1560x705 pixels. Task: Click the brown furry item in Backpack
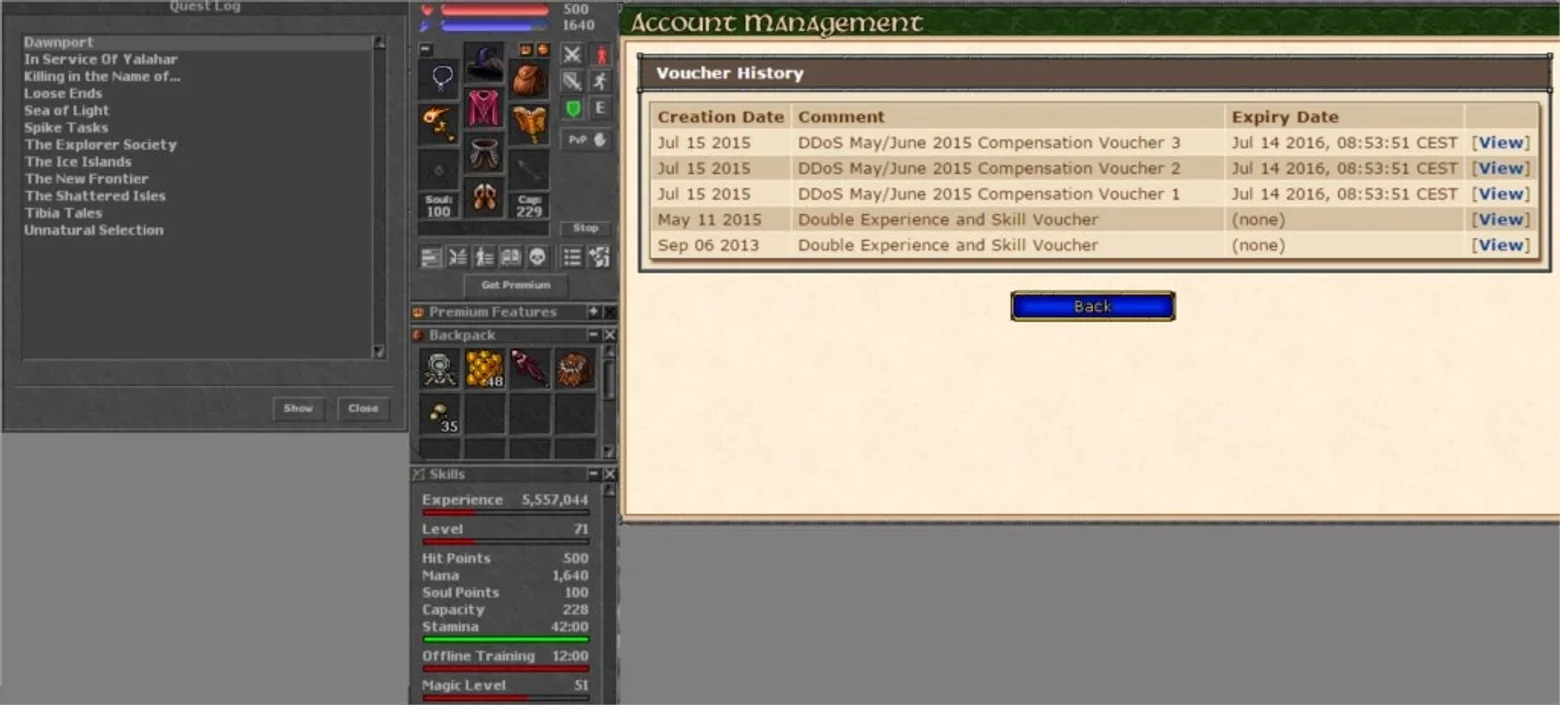(x=575, y=369)
